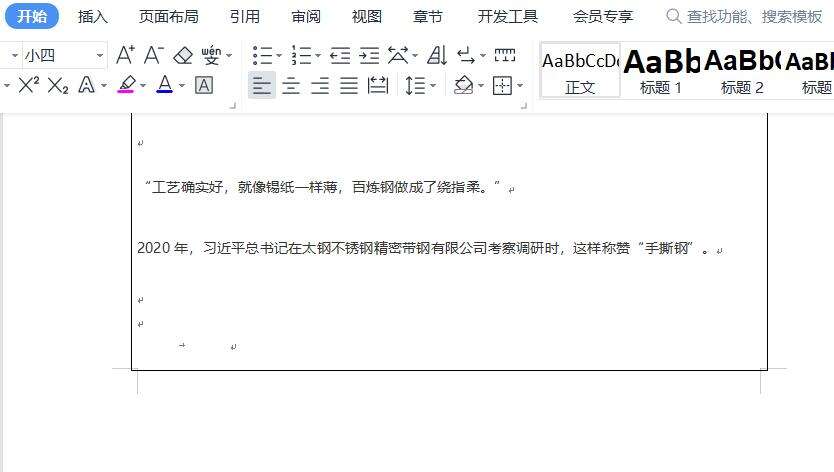This screenshot has height=472, width=834.
Task: Open the tab stops ruler icon
Action: (505, 55)
